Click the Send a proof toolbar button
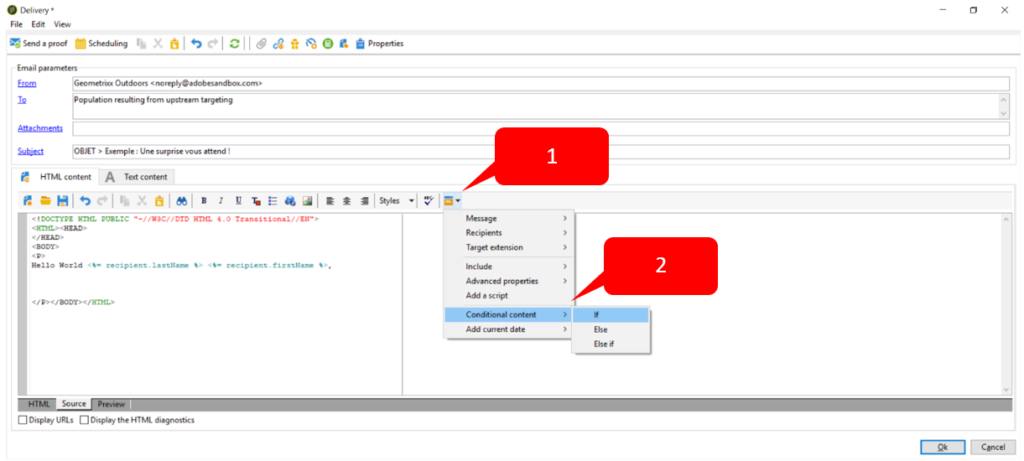Viewport: 1024px width, 461px height. [40, 43]
